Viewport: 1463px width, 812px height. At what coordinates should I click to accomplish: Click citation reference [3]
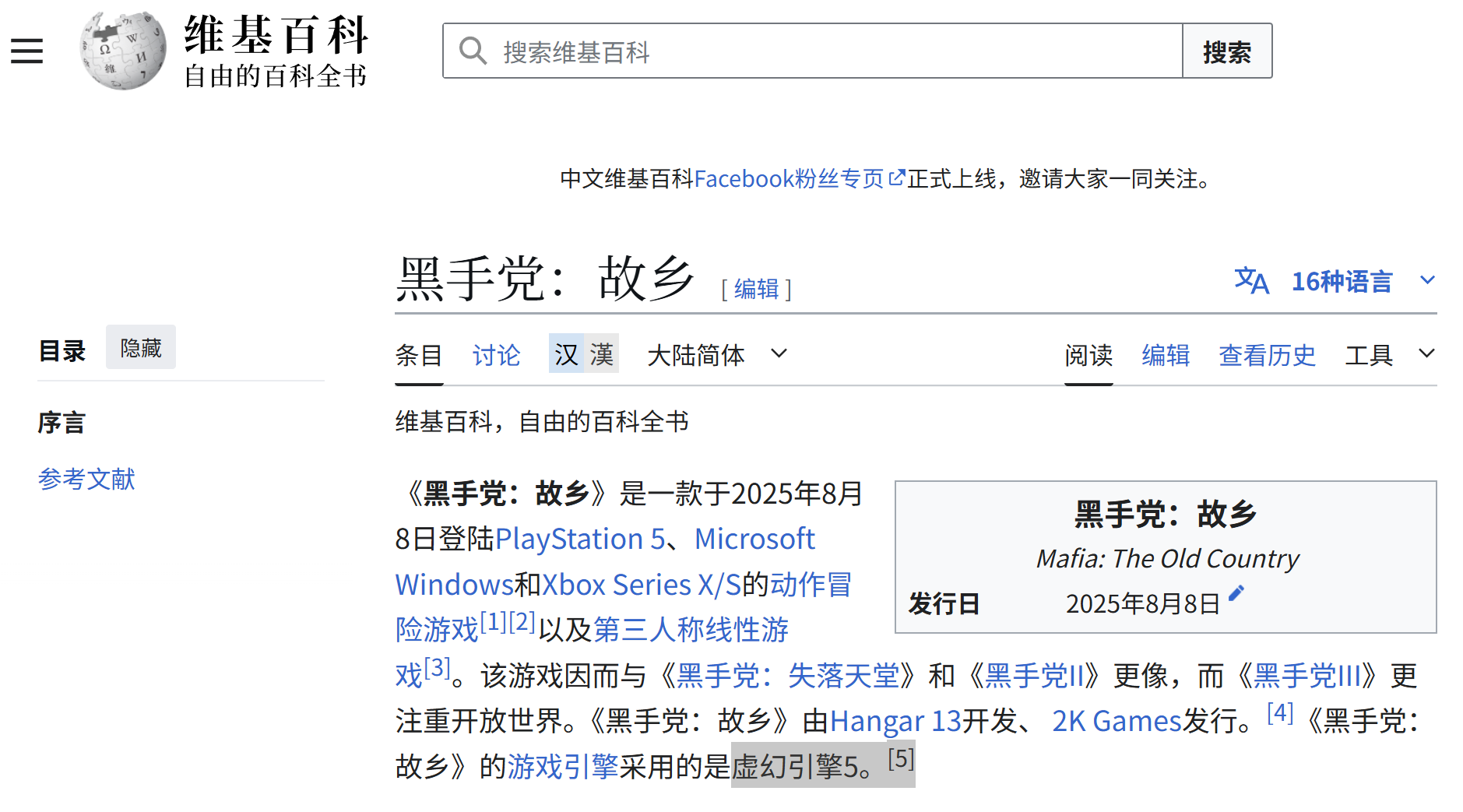click(x=438, y=667)
